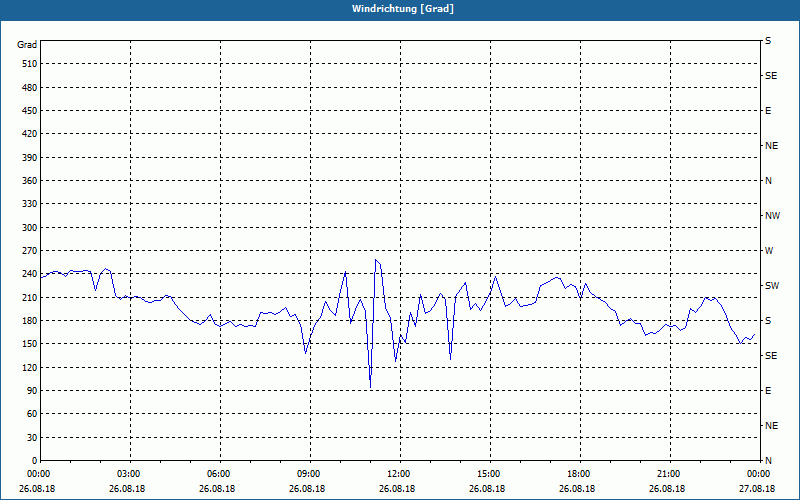
Task: Click the y-axis value "120"
Action: [x=30, y=367]
